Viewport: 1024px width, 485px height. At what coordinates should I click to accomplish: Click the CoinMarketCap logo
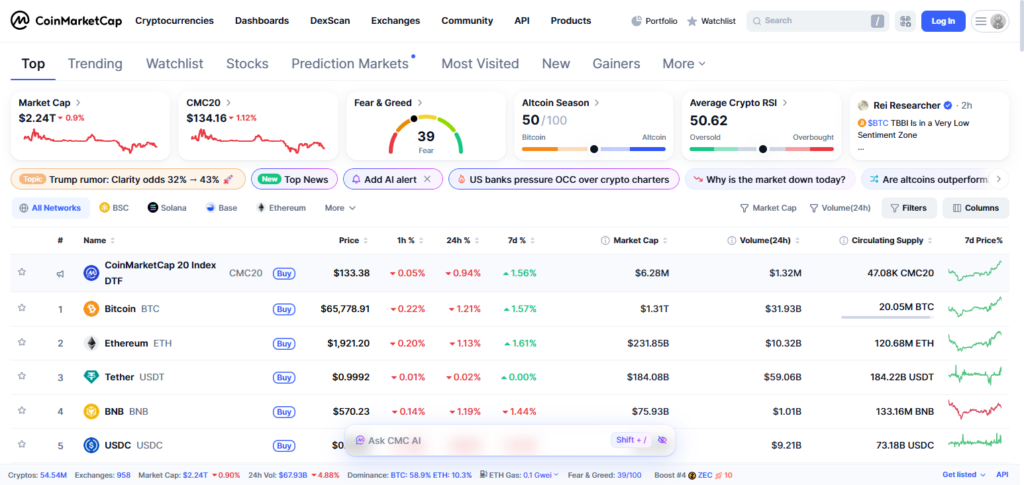pos(66,21)
